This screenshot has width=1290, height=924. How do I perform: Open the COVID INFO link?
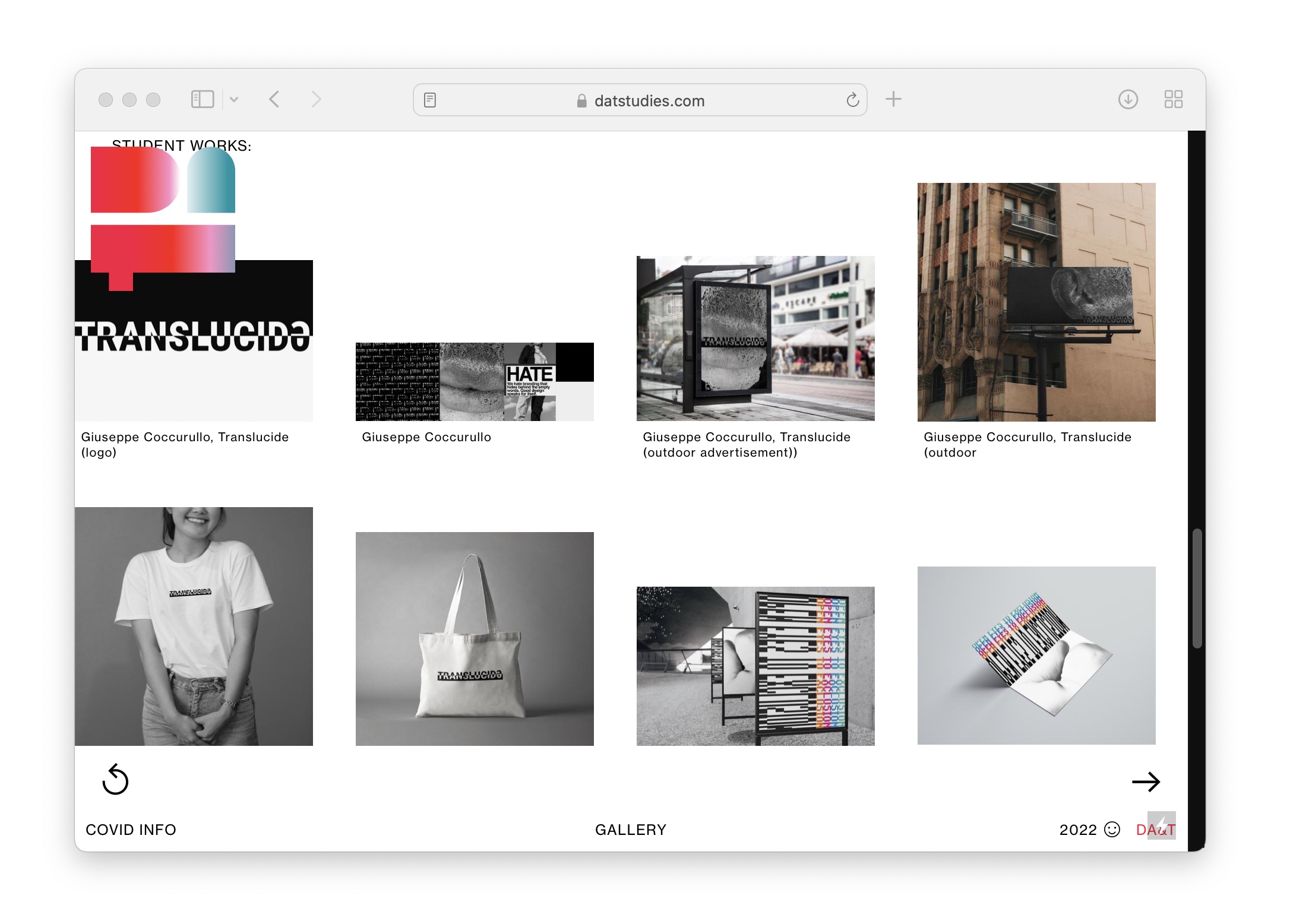pos(131,830)
